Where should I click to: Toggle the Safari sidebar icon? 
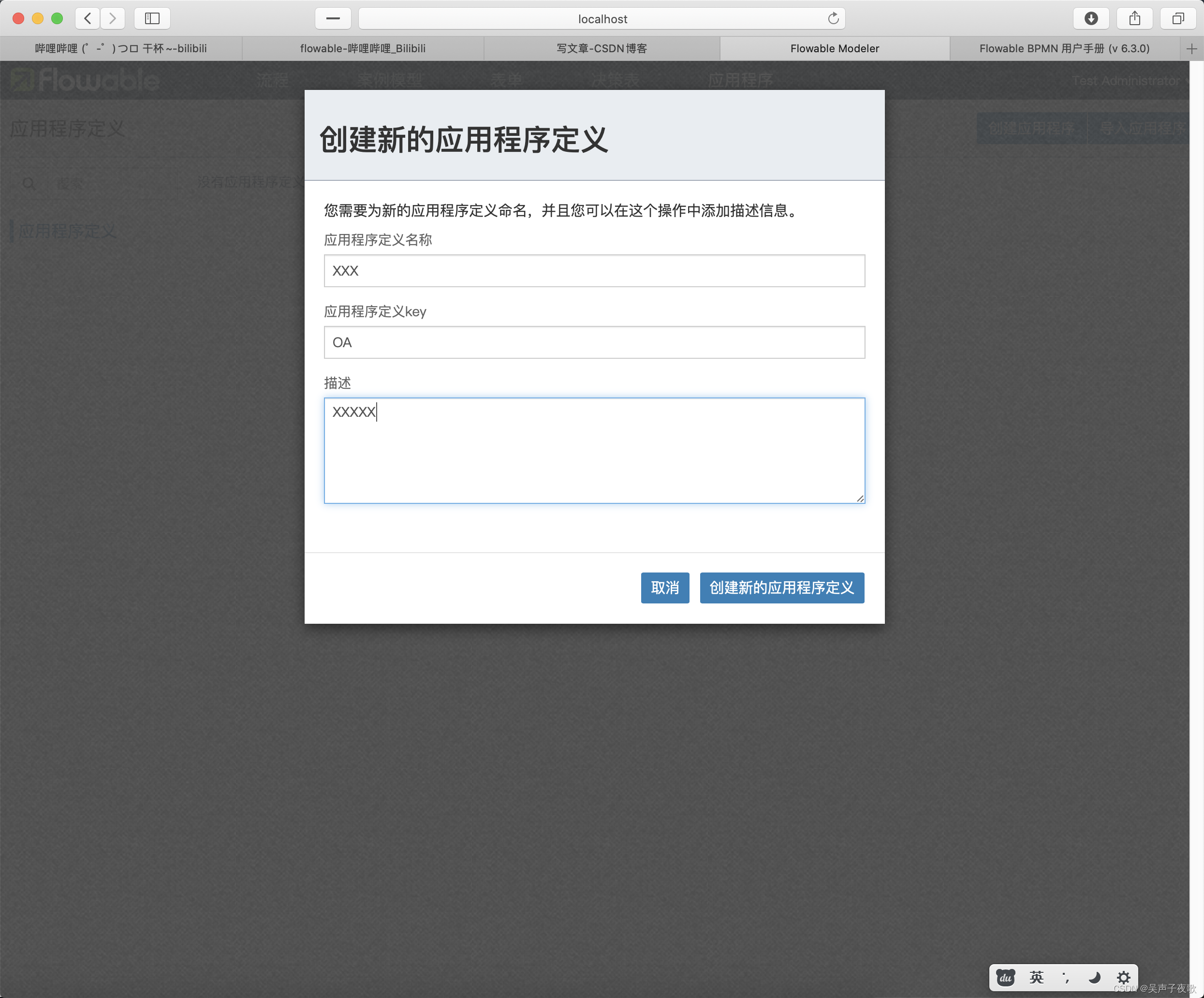tap(152, 18)
